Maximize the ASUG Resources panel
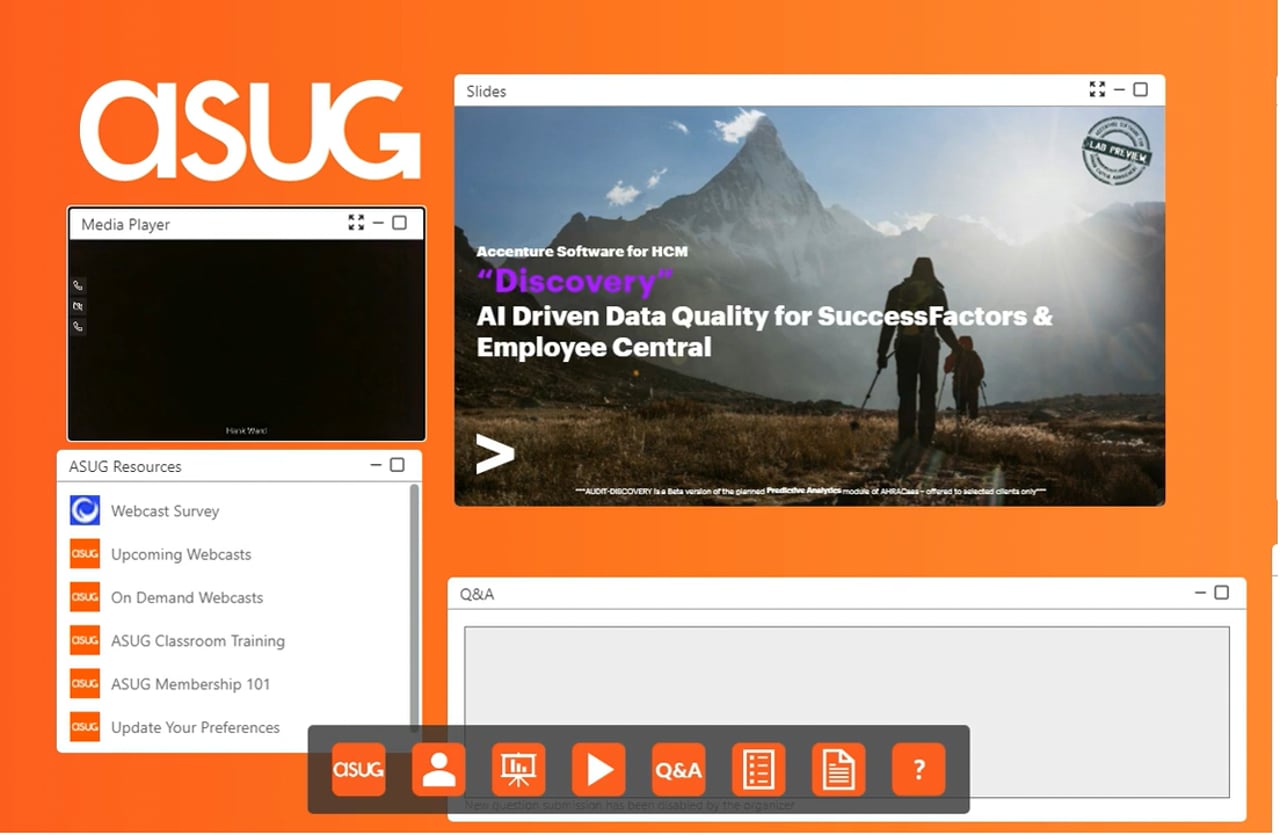 [397, 465]
